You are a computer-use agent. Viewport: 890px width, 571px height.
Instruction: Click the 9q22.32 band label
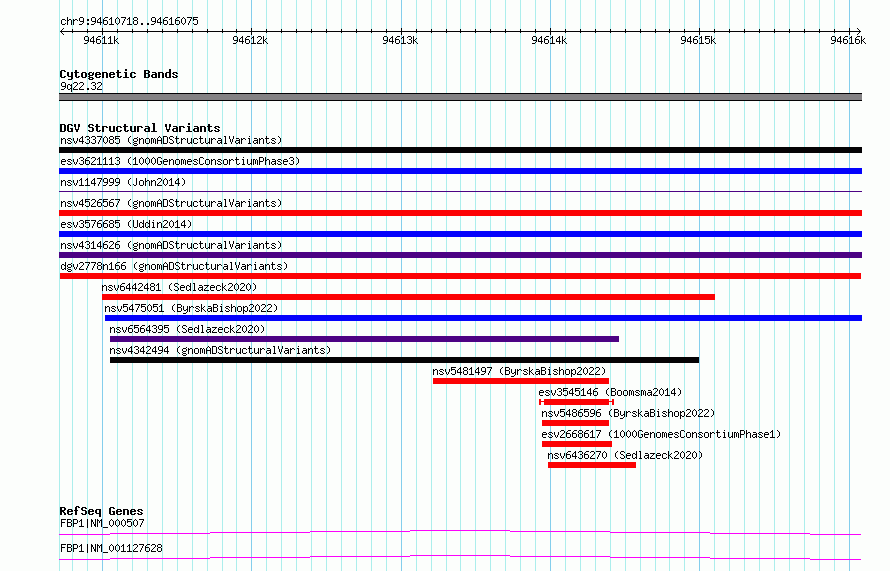(x=81, y=86)
